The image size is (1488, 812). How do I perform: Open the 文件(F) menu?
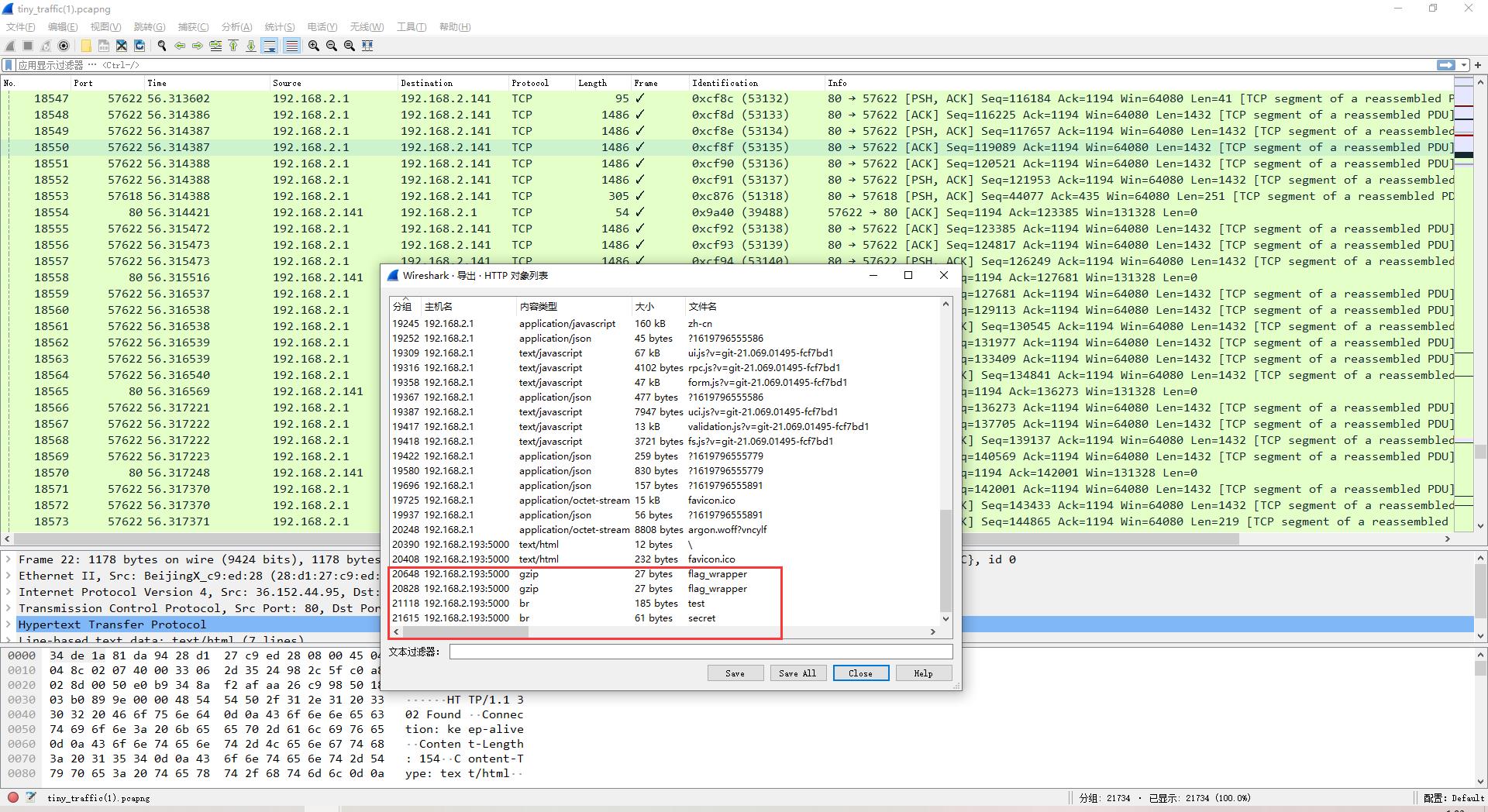[x=20, y=27]
